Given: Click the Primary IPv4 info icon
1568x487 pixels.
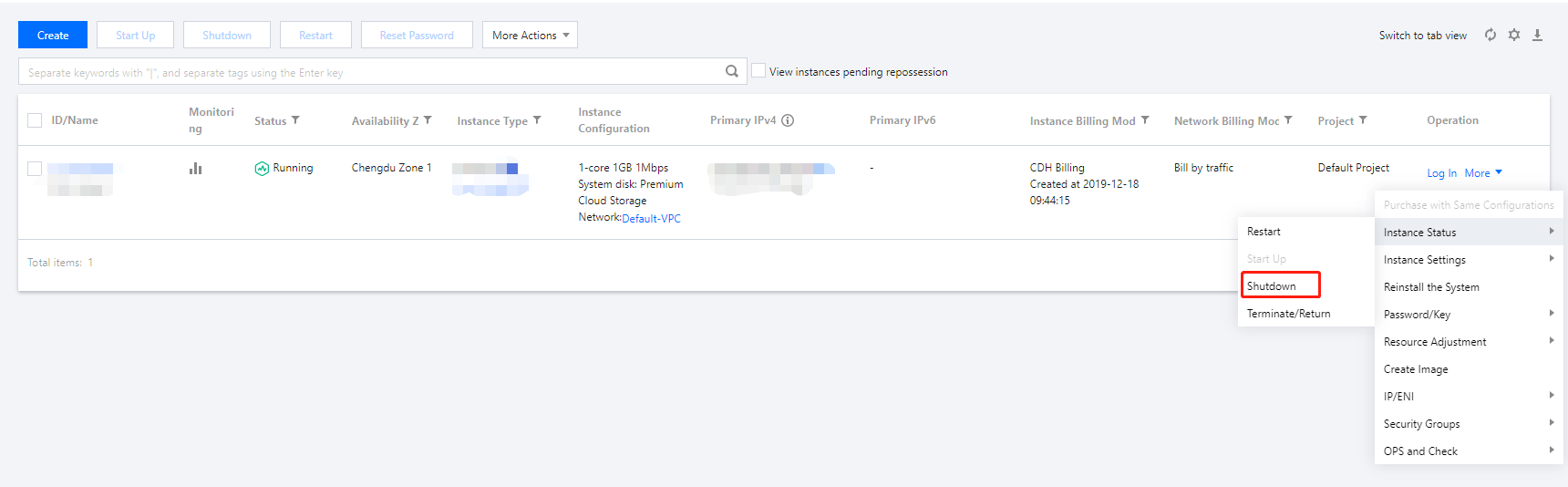Looking at the screenshot, I should (x=788, y=120).
